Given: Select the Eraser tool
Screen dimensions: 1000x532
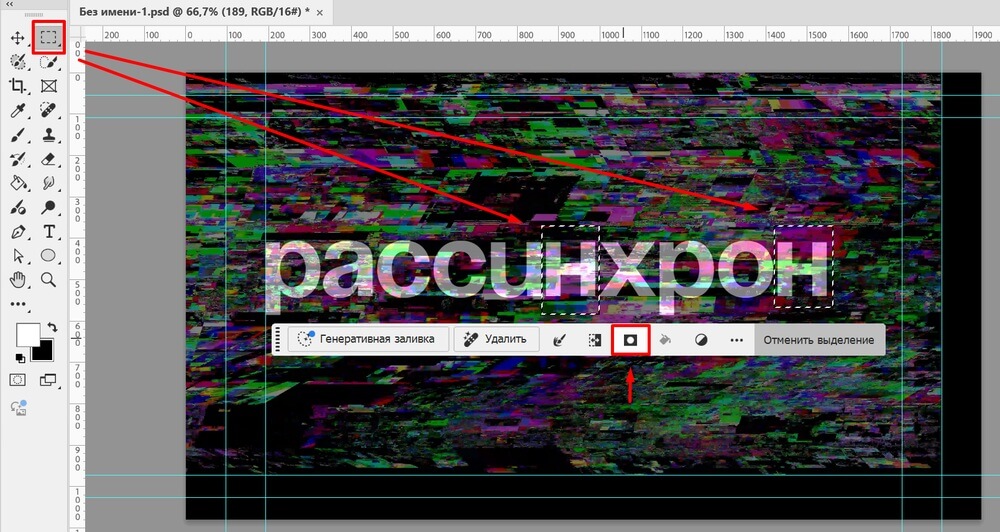Looking at the screenshot, I should click(x=47, y=159).
